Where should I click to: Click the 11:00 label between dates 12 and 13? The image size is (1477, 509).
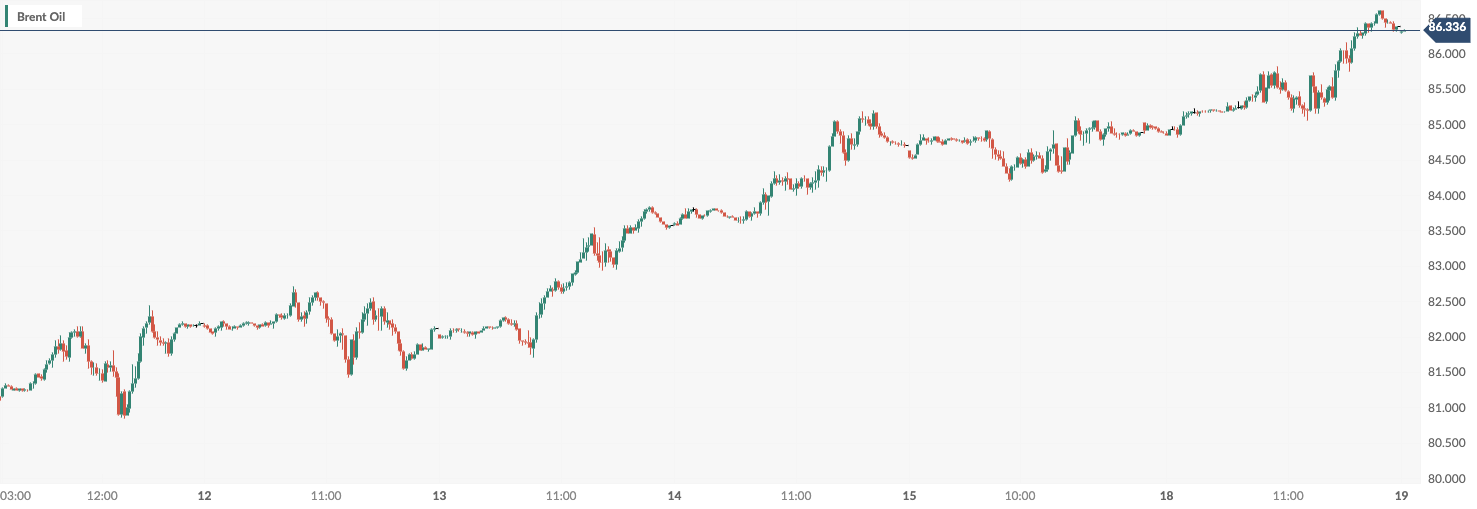(x=326, y=496)
